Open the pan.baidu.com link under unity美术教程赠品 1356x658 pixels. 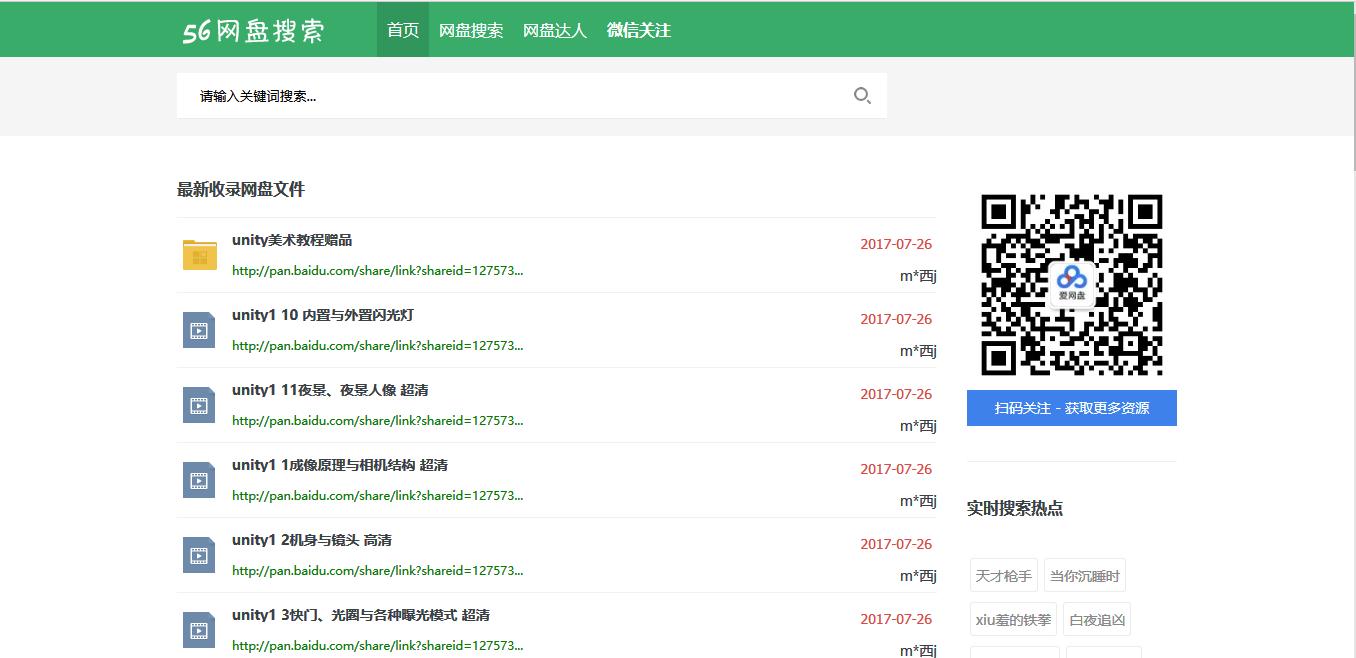pyautogui.click(x=377, y=270)
